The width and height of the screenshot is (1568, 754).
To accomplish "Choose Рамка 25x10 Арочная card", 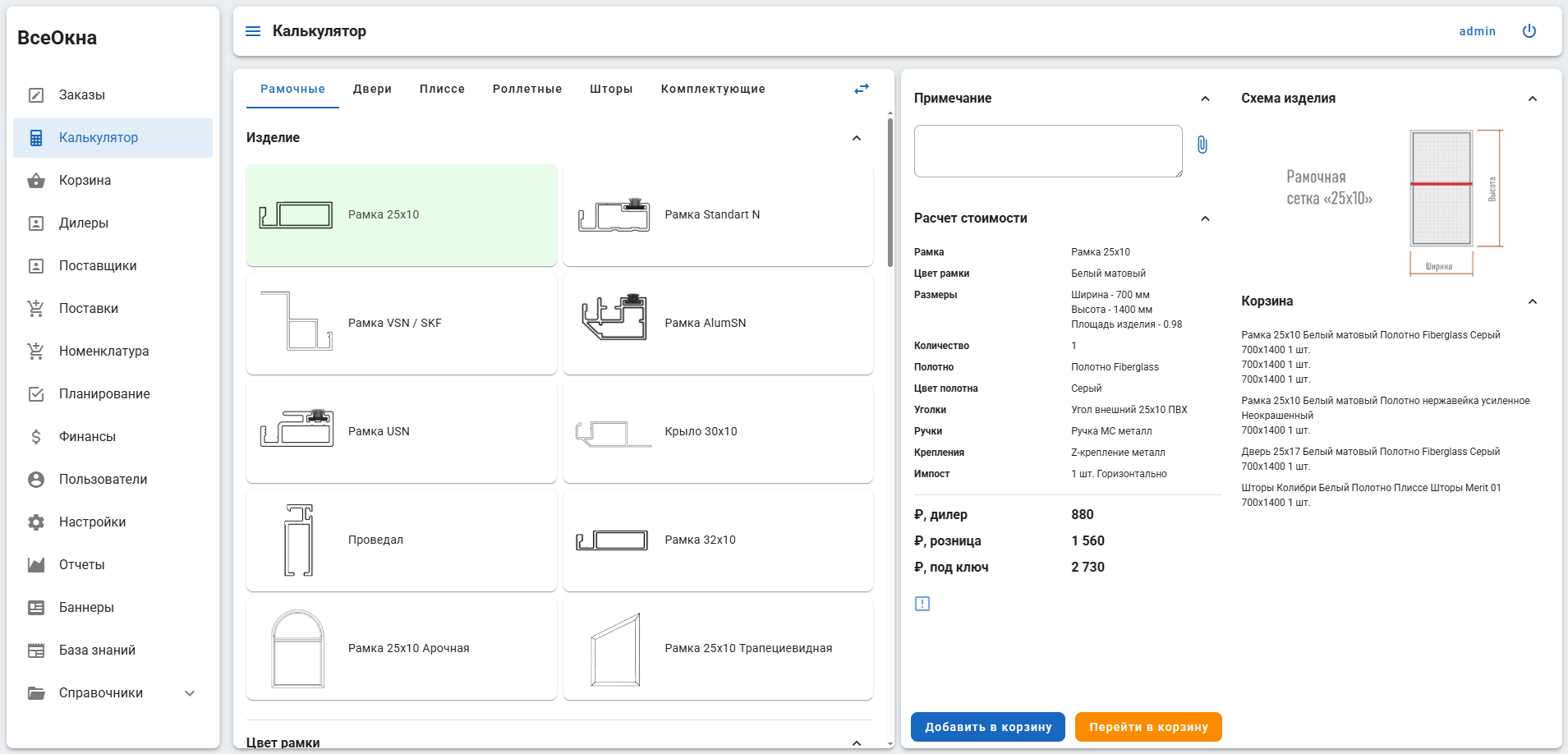I will pos(402,649).
